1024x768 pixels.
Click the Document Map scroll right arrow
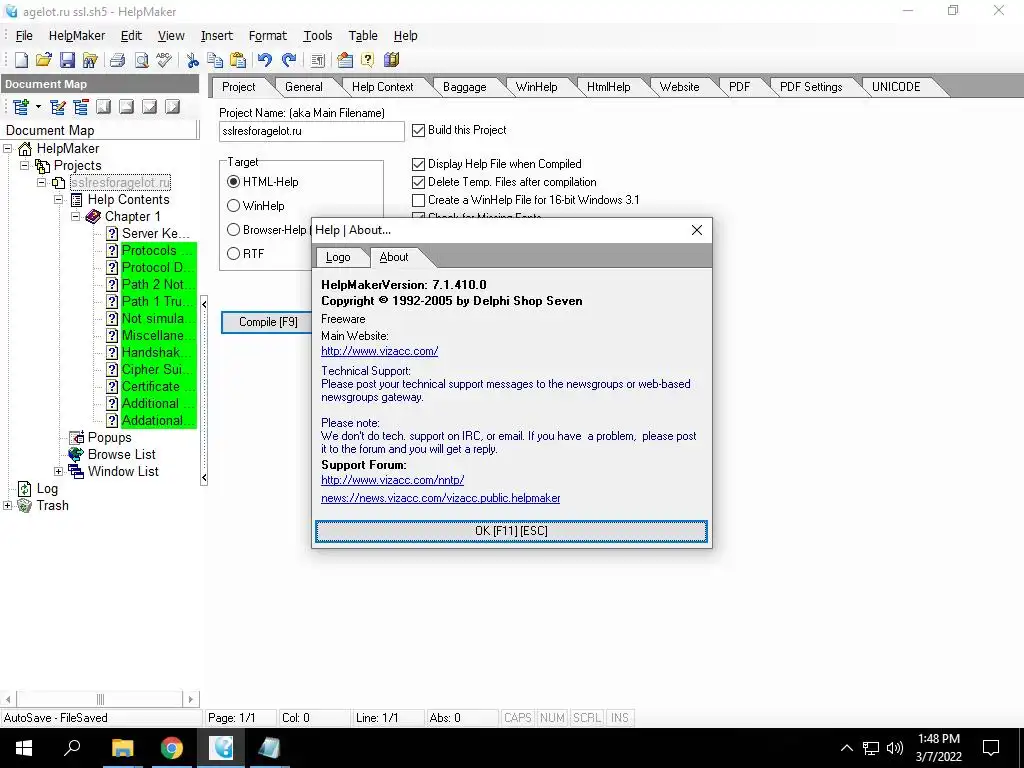191,699
